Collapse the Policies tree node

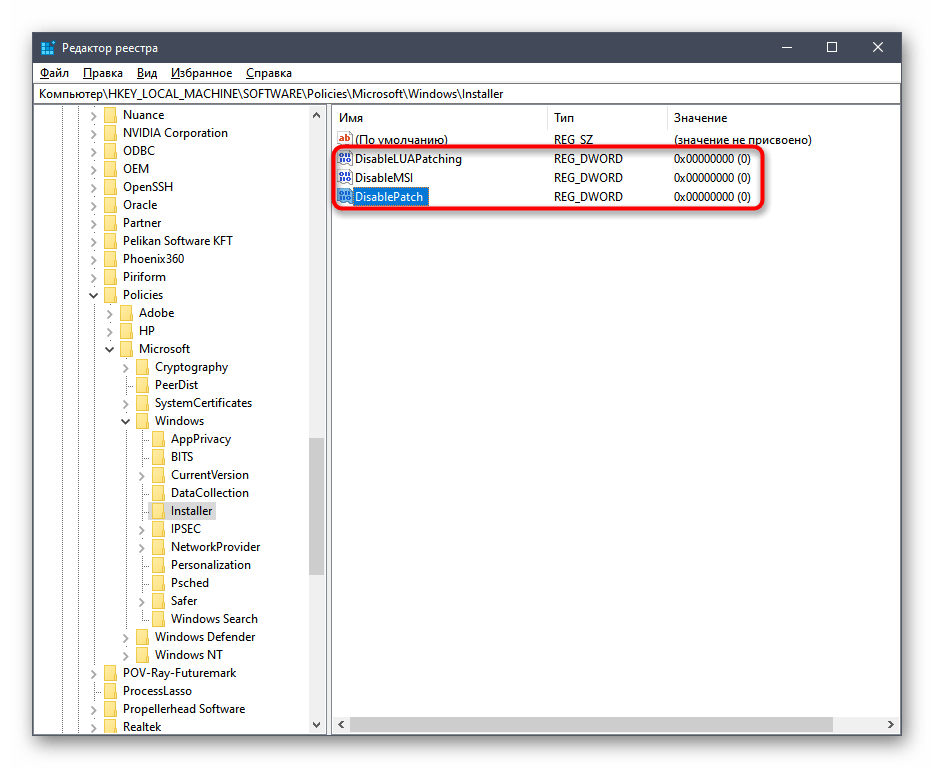click(94, 295)
